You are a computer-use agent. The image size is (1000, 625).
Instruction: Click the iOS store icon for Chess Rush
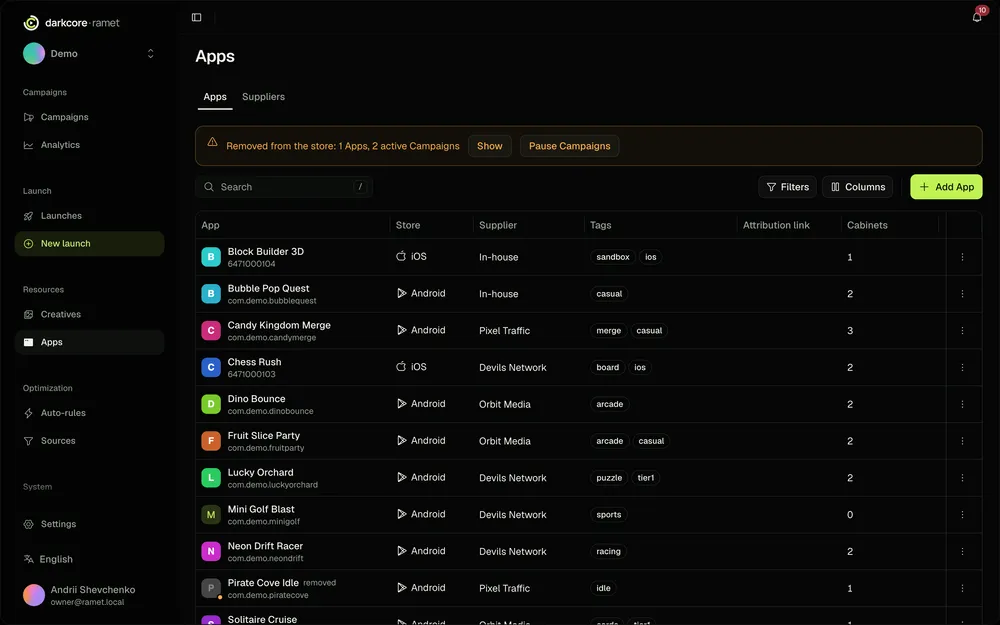pyautogui.click(x=401, y=367)
